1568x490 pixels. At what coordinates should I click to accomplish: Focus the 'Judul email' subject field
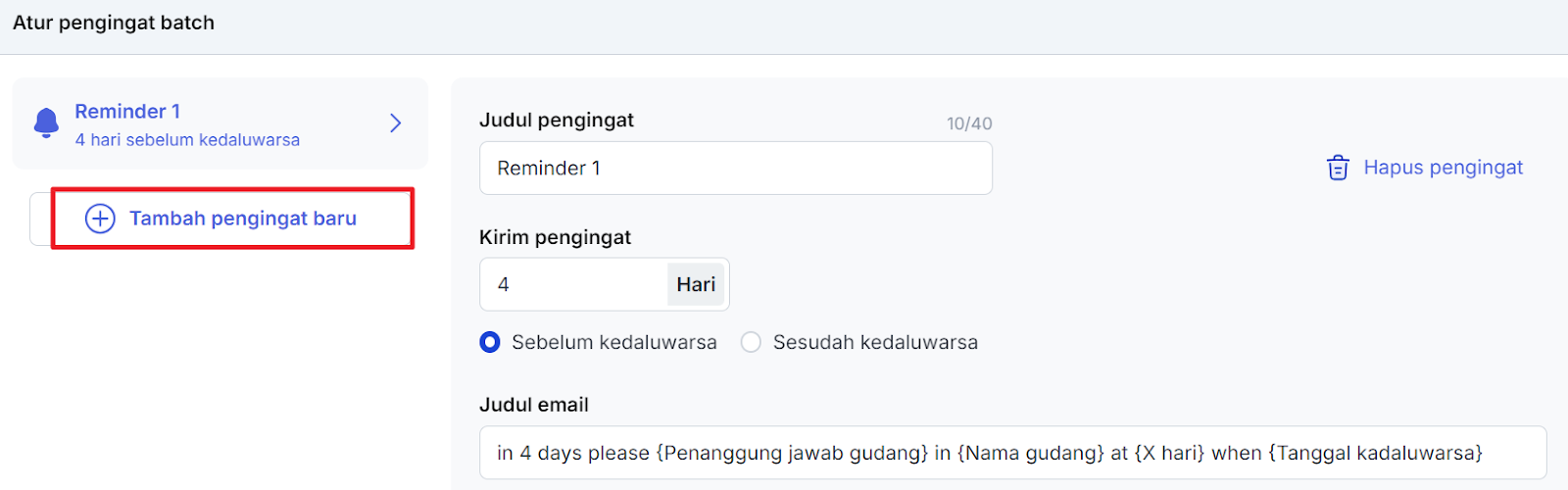1011,453
